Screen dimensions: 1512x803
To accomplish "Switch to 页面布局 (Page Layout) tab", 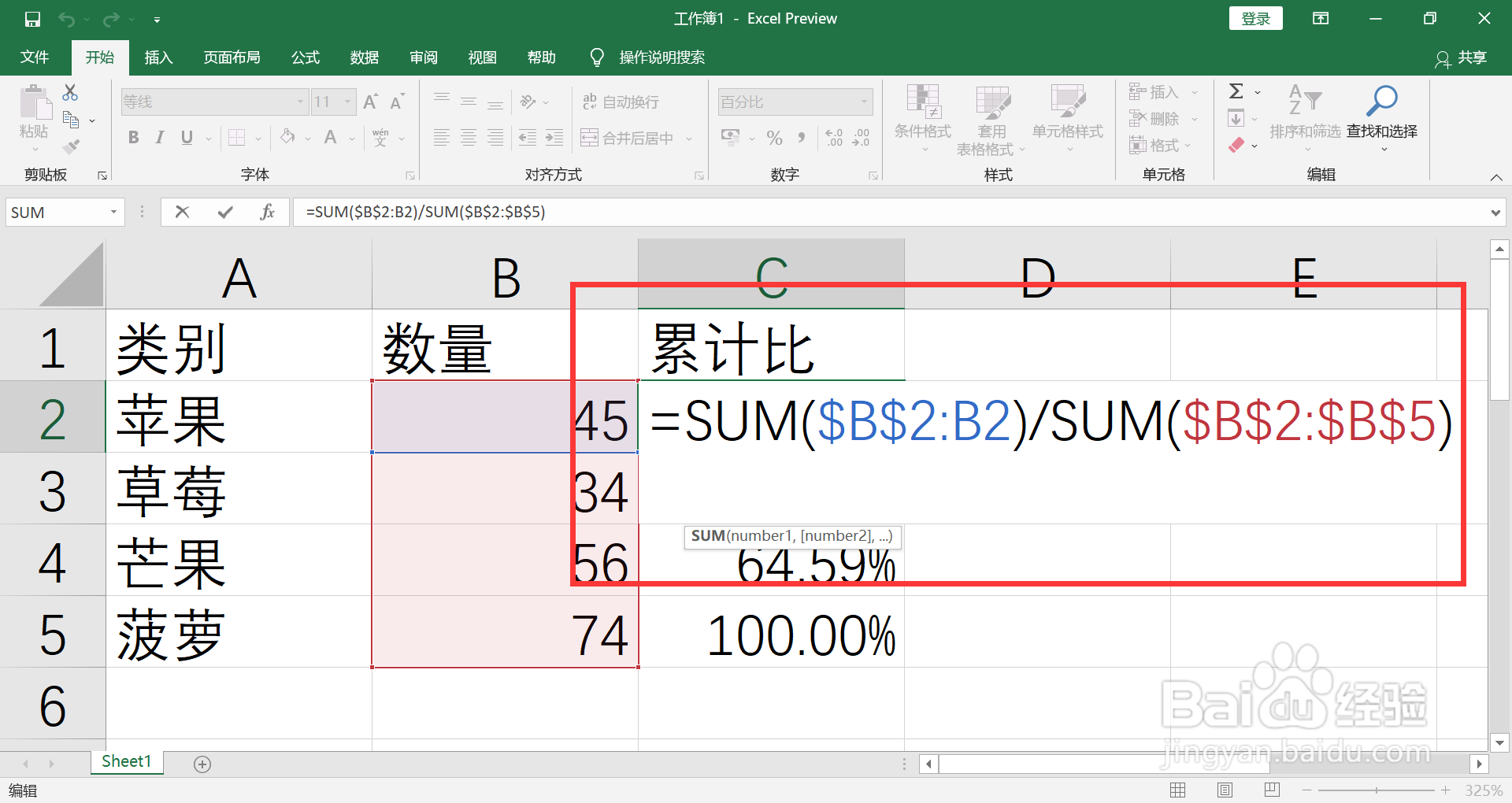I will click(232, 57).
